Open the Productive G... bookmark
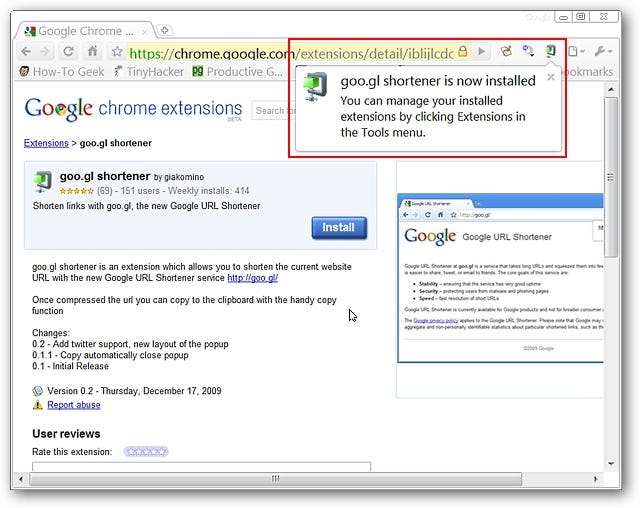Image resolution: width=640 pixels, height=508 pixels. [237, 72]
